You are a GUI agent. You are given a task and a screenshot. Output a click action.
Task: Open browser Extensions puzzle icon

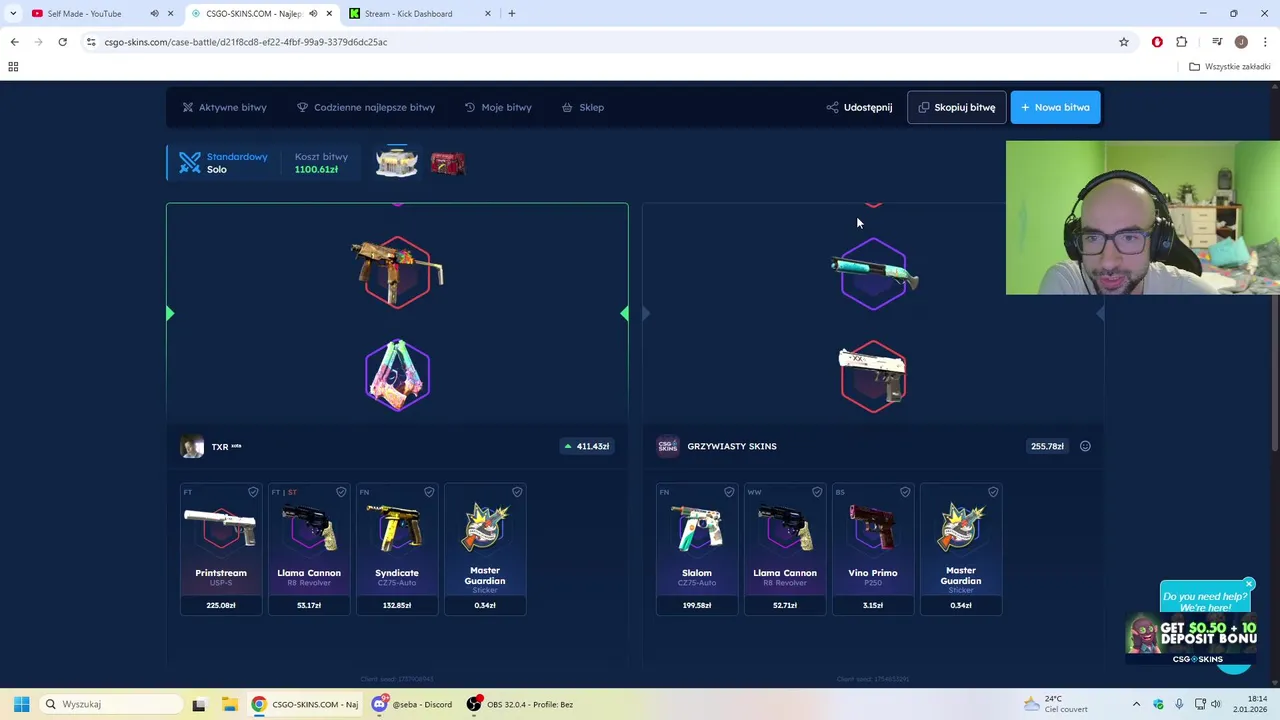(1182, 42)
